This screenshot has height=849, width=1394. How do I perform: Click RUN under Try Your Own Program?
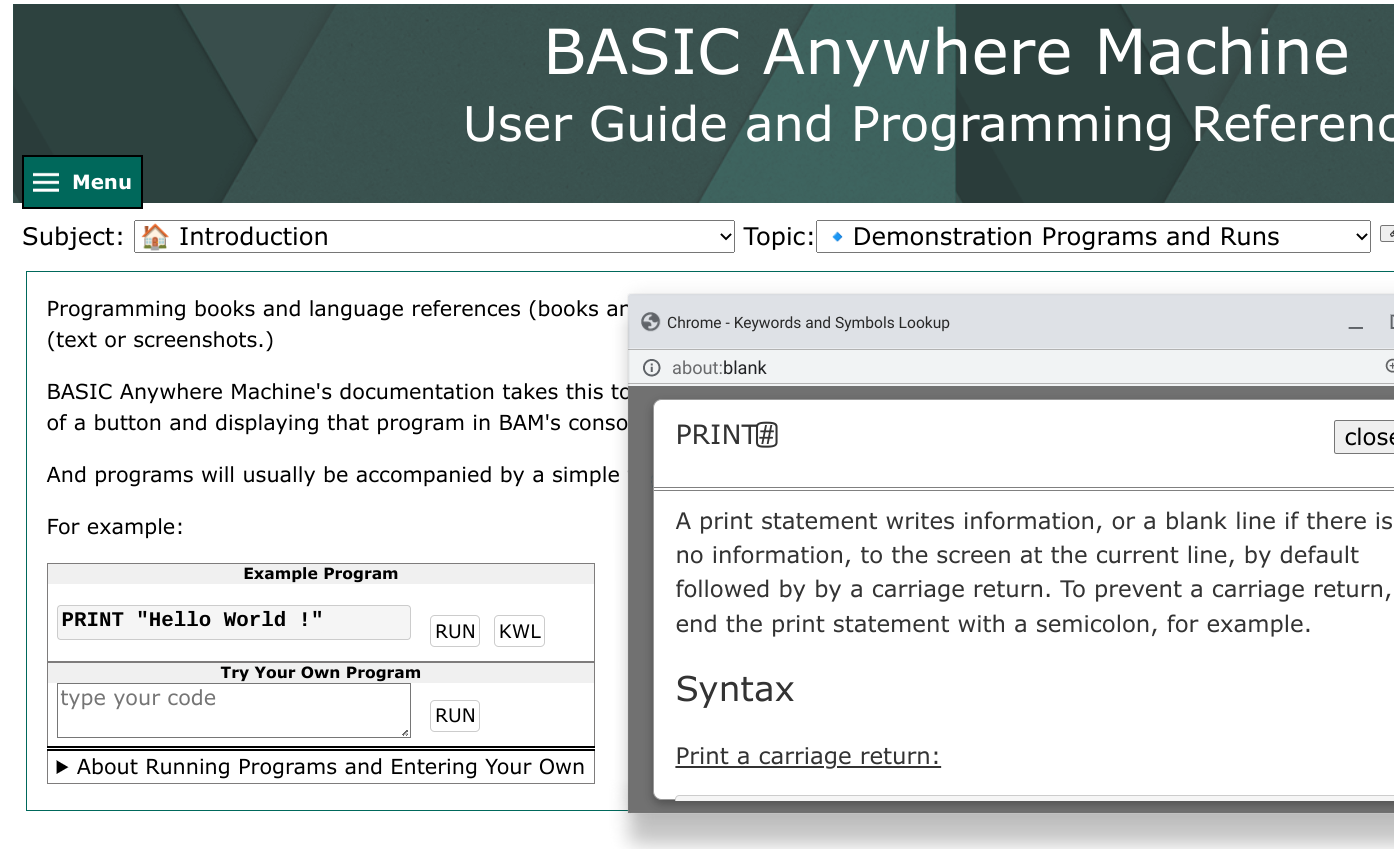pos(455,715)
